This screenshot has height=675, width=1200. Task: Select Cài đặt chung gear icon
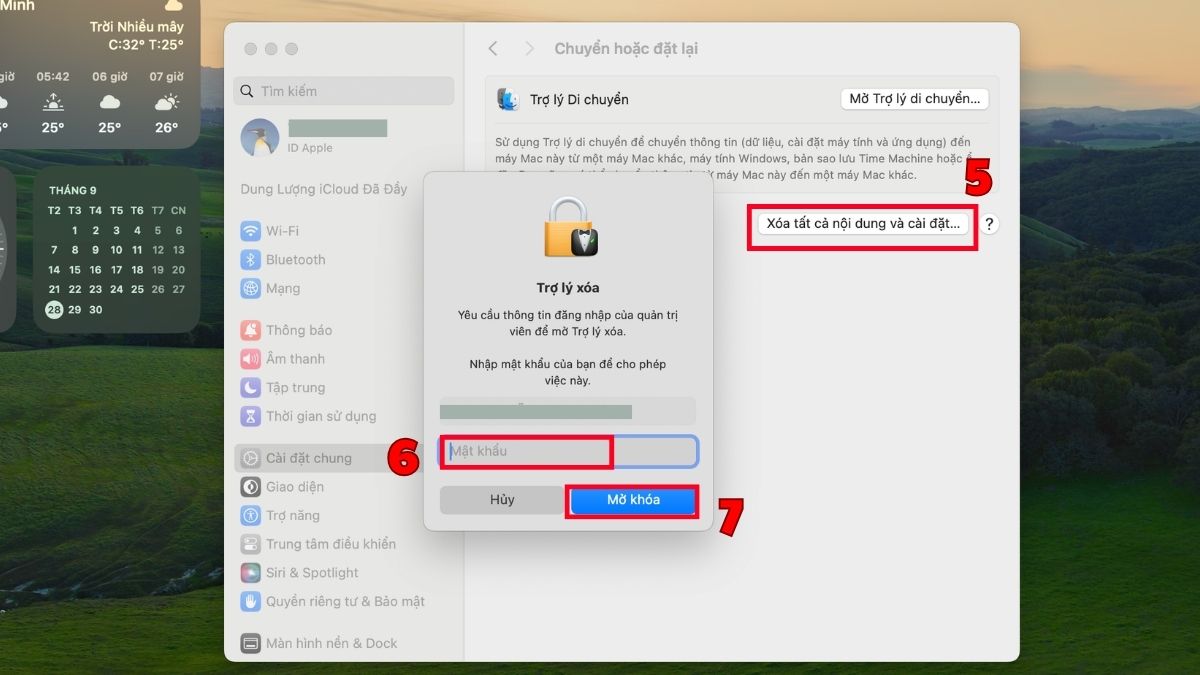[x=250, y=458]
